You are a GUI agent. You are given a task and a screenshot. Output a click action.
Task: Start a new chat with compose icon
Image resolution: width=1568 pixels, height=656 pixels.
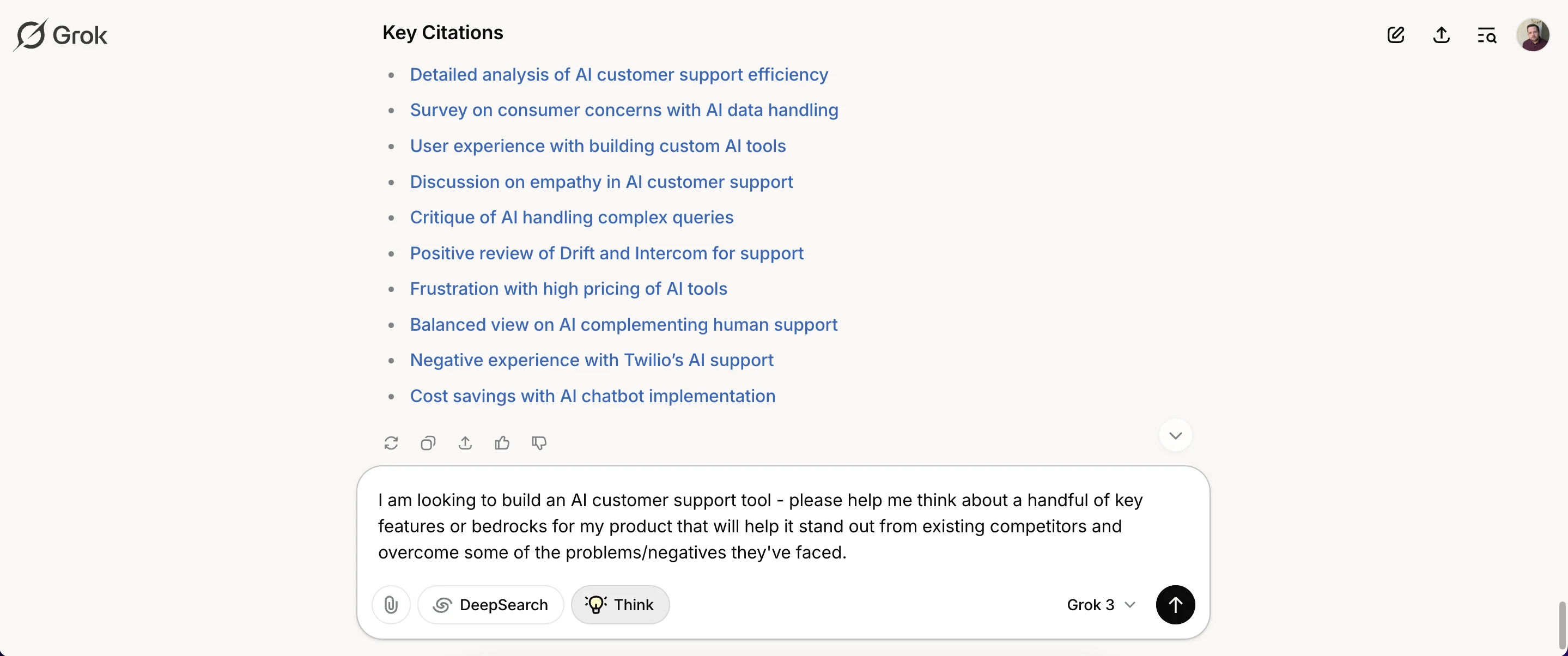pyautogui.click(x=1395, y=35)
